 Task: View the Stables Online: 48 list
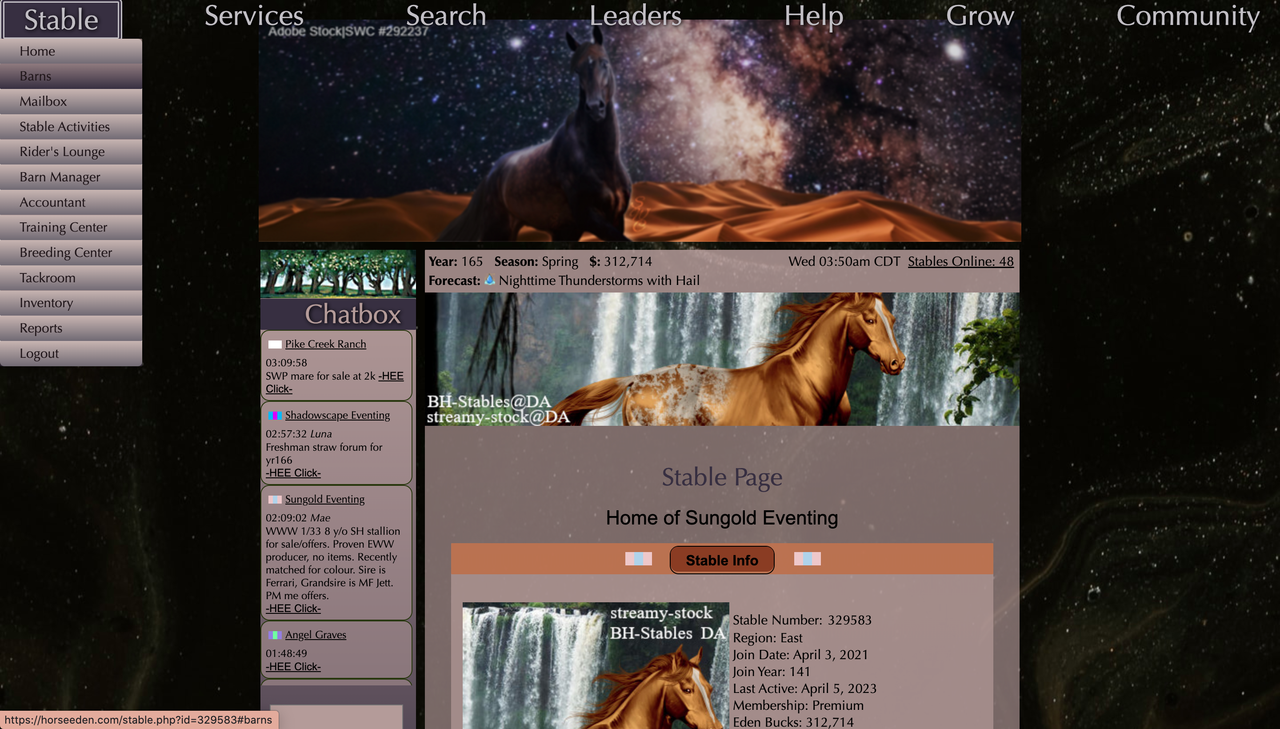coord(960,261)
